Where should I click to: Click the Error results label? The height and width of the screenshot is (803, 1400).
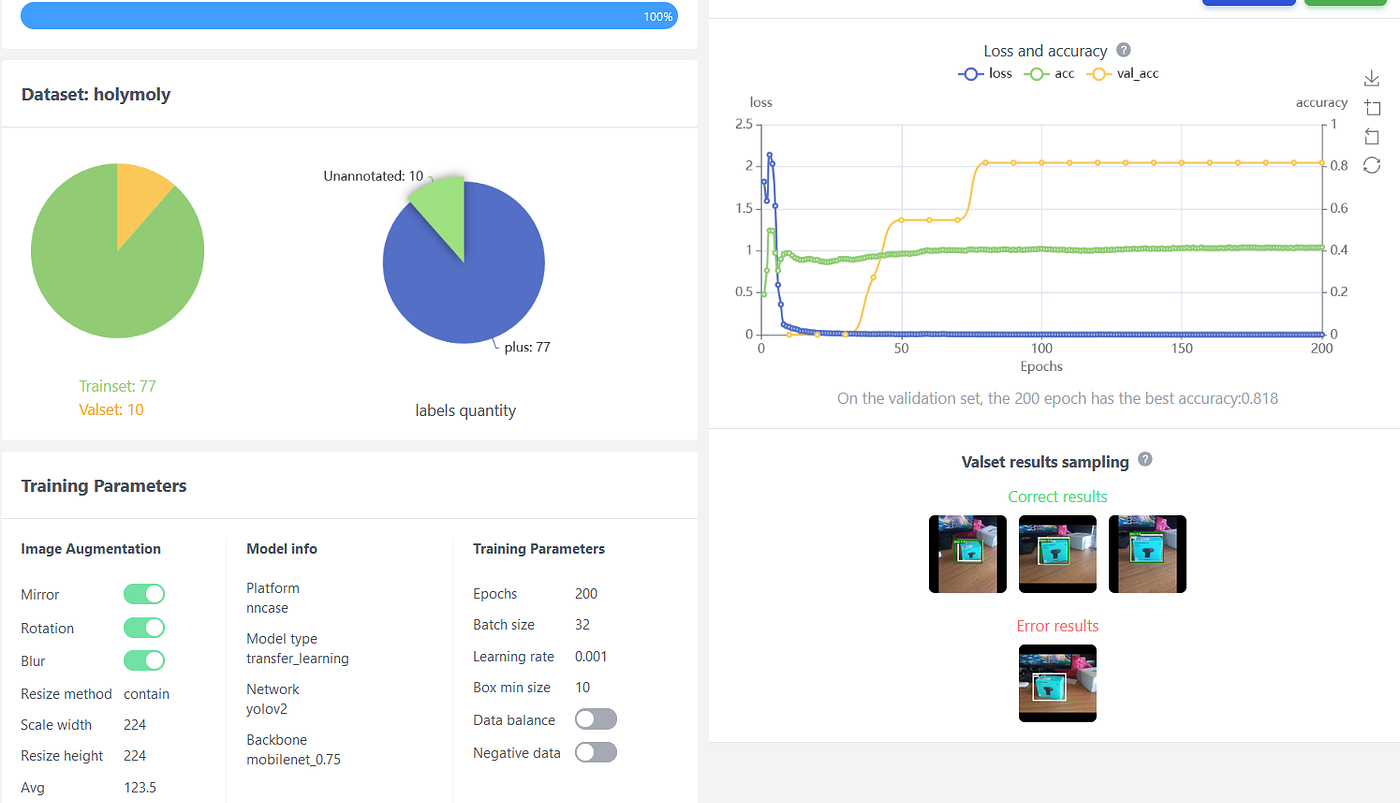(1057, 626)
